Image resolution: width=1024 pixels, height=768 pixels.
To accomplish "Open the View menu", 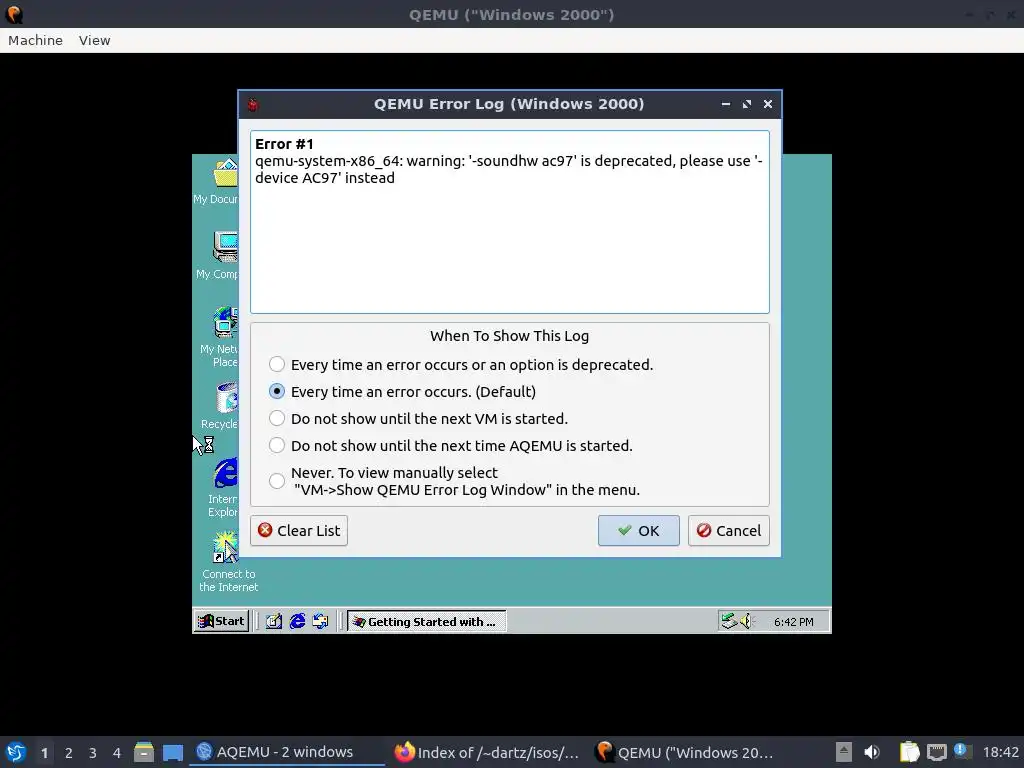I will click(95, 40).
